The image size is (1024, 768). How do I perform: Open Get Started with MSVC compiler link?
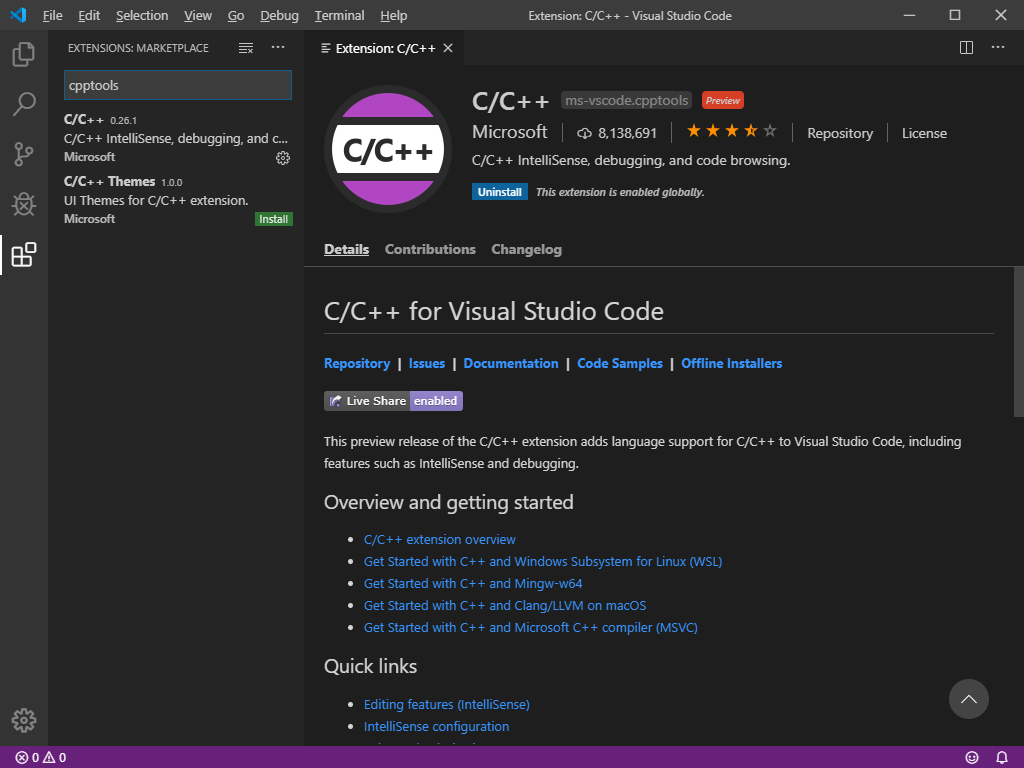530,628
